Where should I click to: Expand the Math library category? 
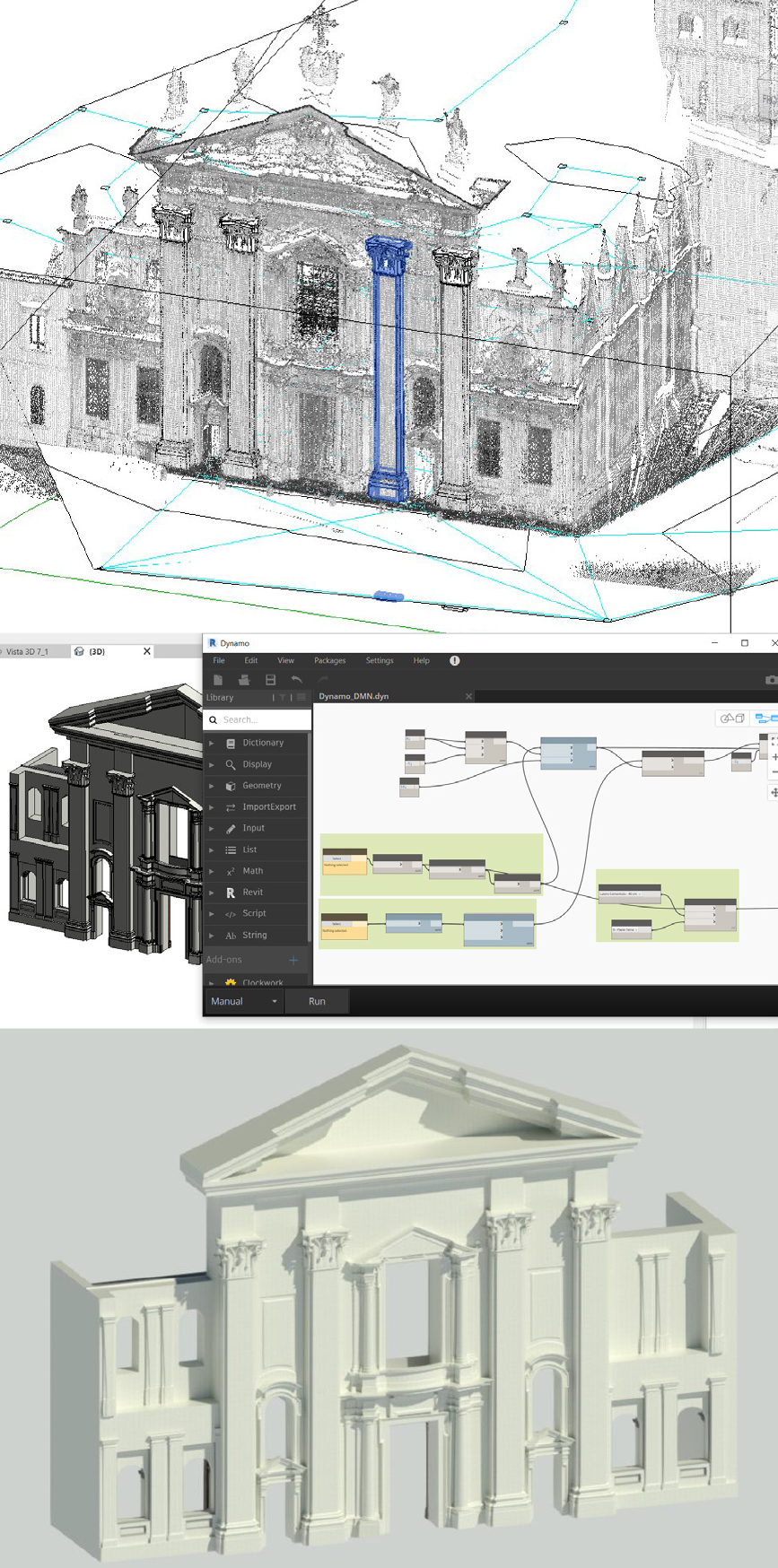tap(212, 871)
